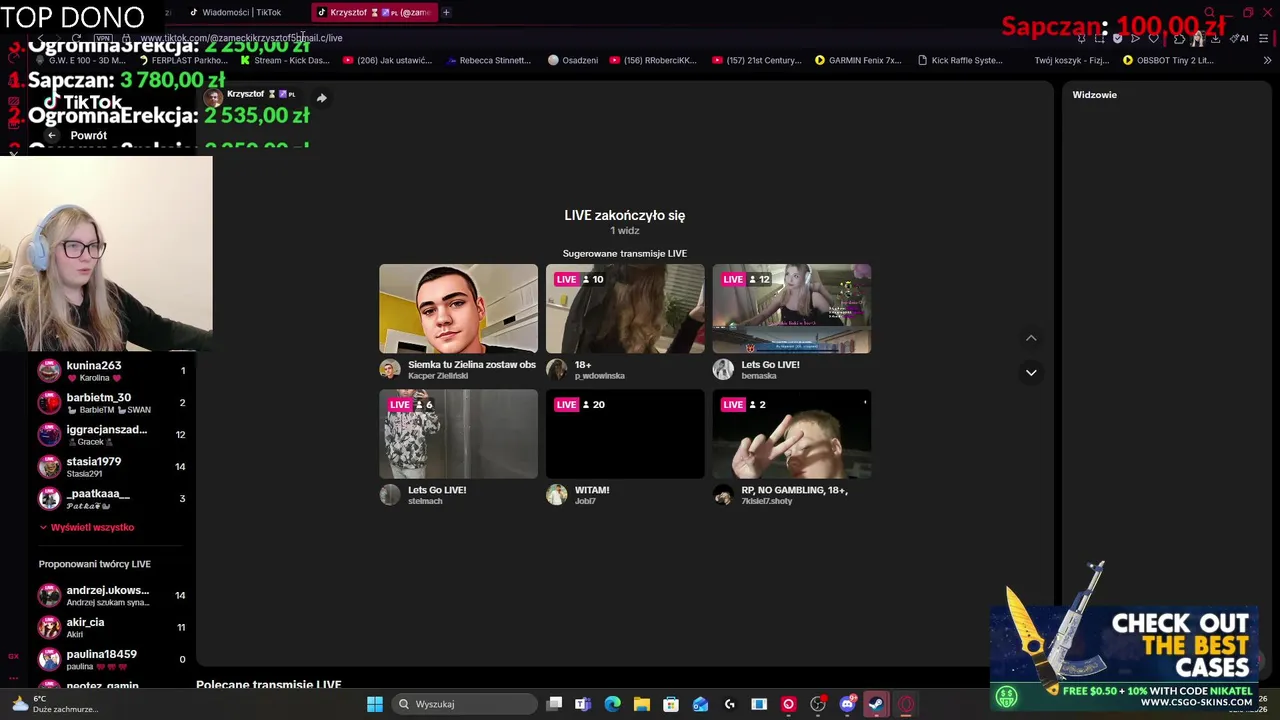Click the Wyszukaj taskbar search box
This screenshot has width=1280, height=720.
(464, 704)
